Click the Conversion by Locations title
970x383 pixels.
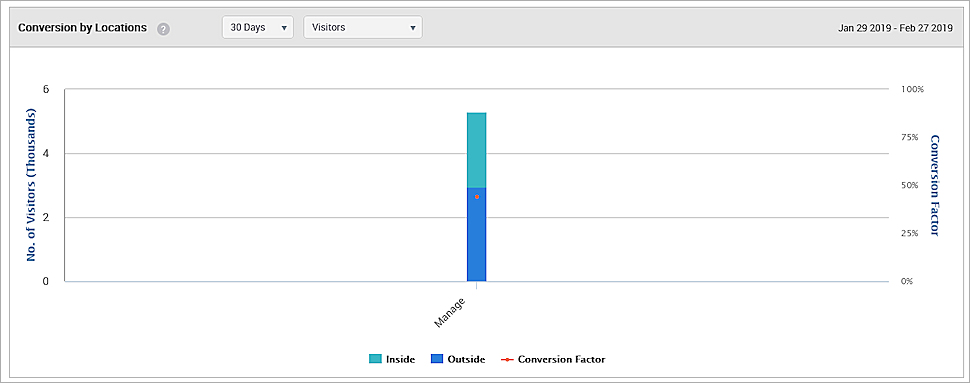tap(82, 28)
